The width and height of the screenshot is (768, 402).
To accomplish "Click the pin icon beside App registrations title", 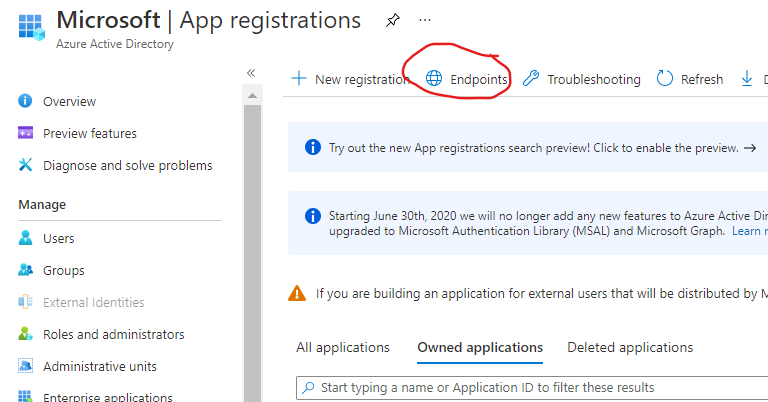I will point(393,20).
